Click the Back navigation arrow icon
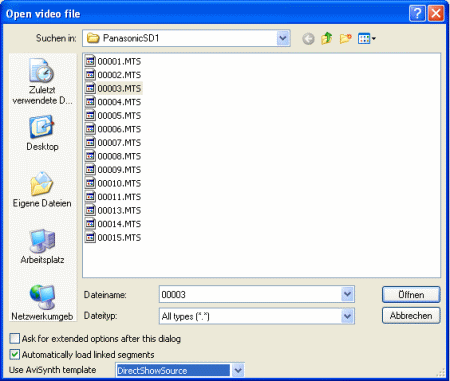450x381 pixels. pos(308,39)
